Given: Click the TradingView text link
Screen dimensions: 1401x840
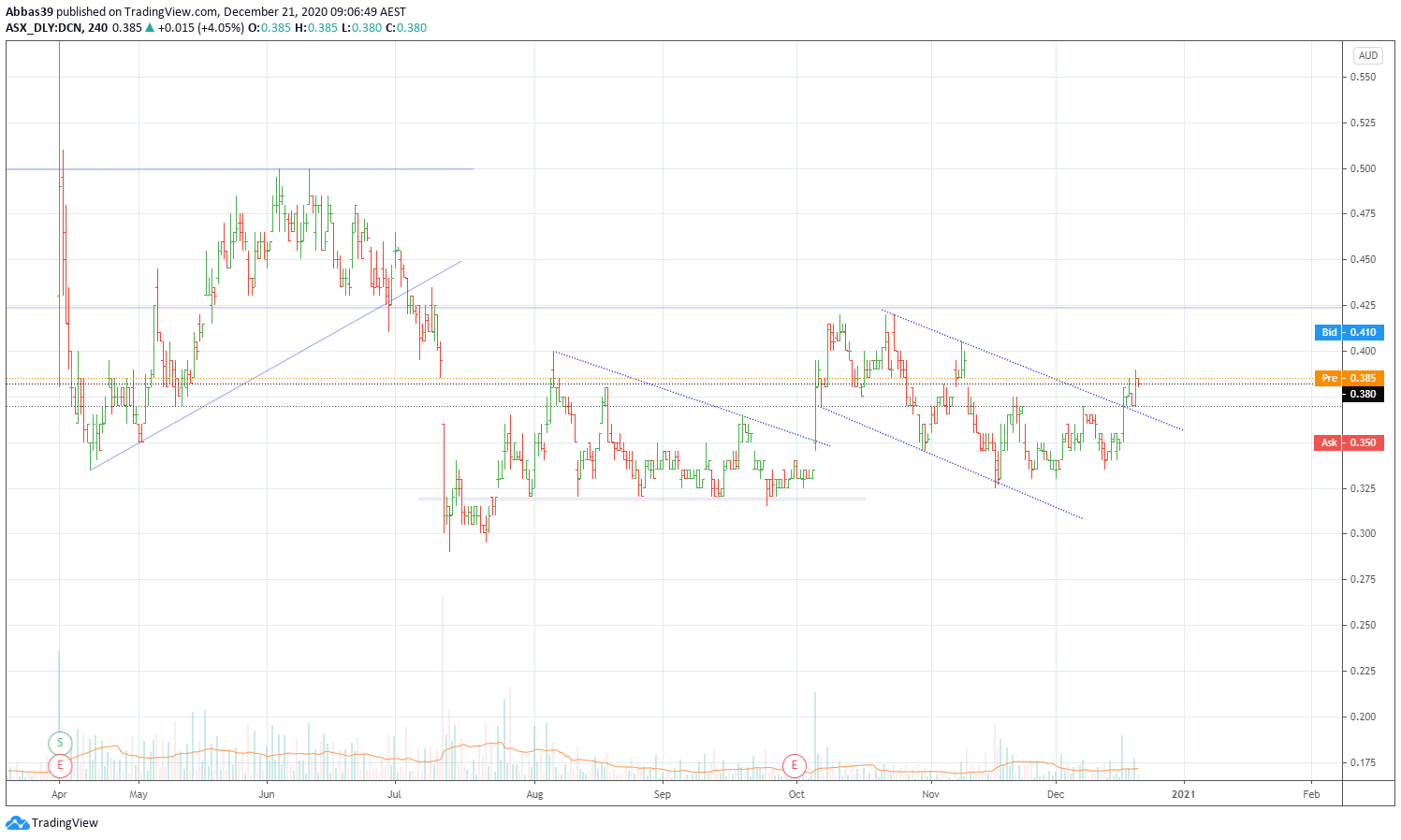Looking at the screenshot, I should [65, 823].
